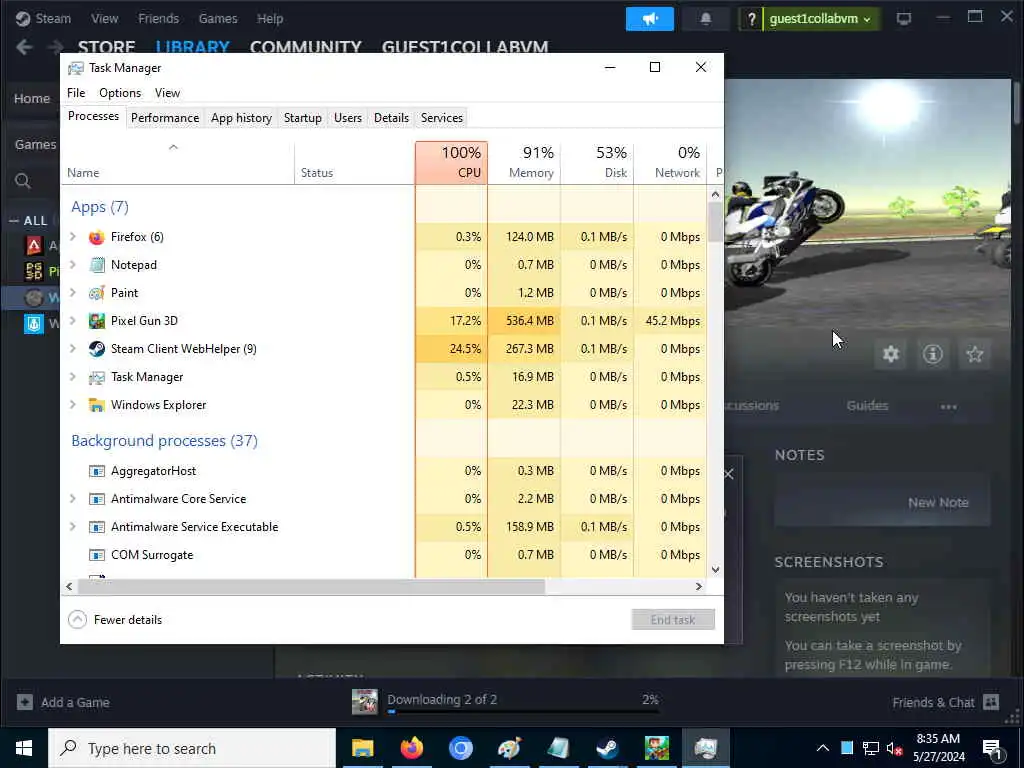This screenshot has width=1024, height=768.
Task: Click the muted volume tray icon
Action: click(x=895, y=748)
